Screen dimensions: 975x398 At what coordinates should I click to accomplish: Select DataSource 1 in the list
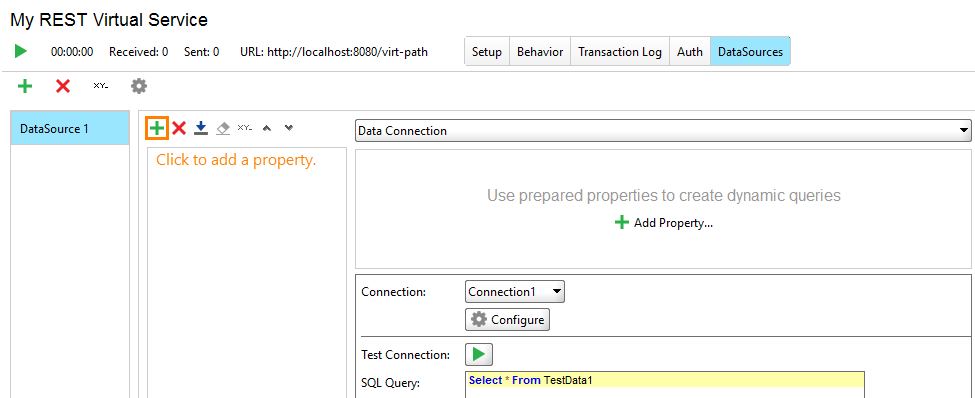pos(70,129)
